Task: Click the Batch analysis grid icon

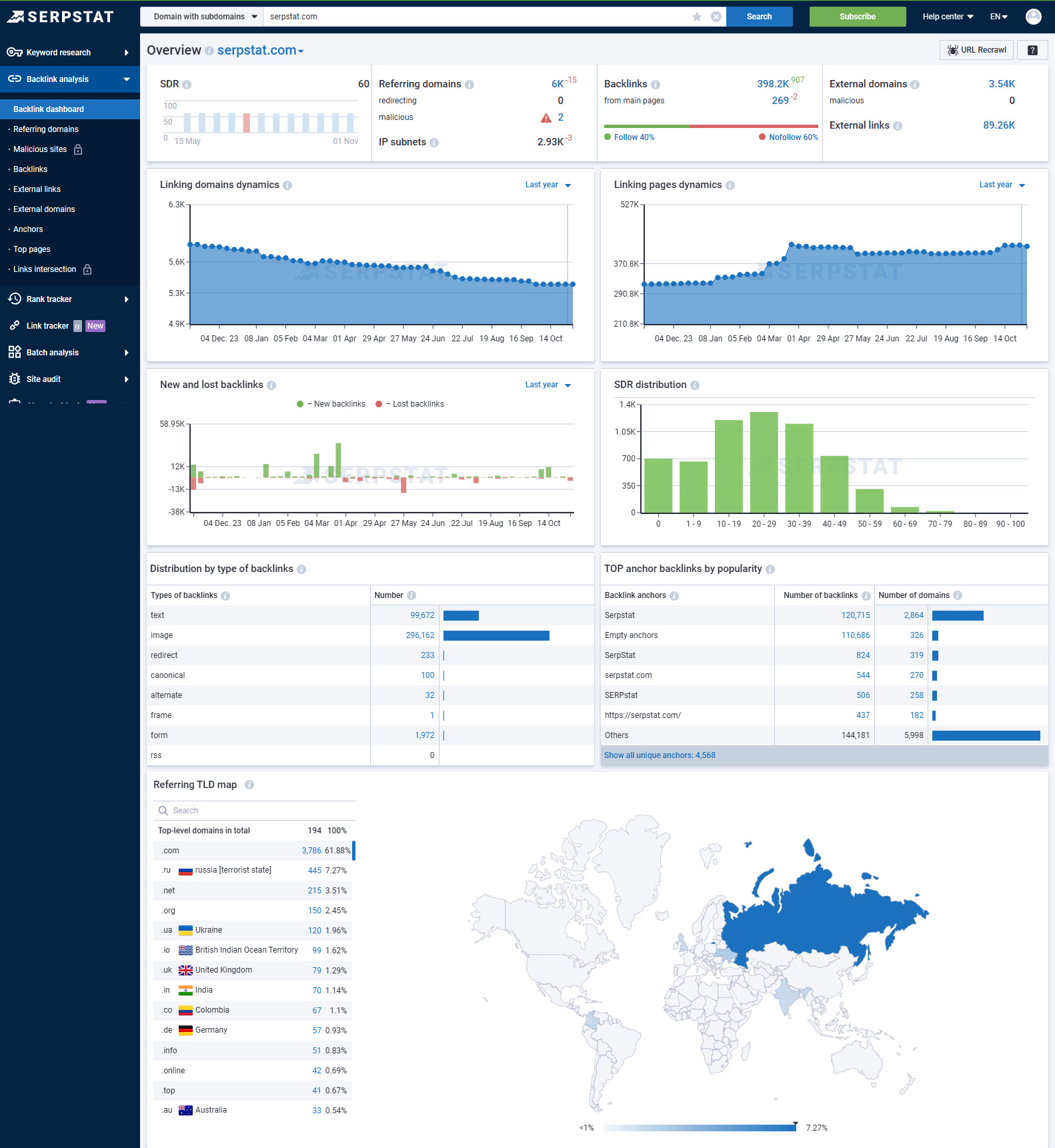Action: [15, 353]
